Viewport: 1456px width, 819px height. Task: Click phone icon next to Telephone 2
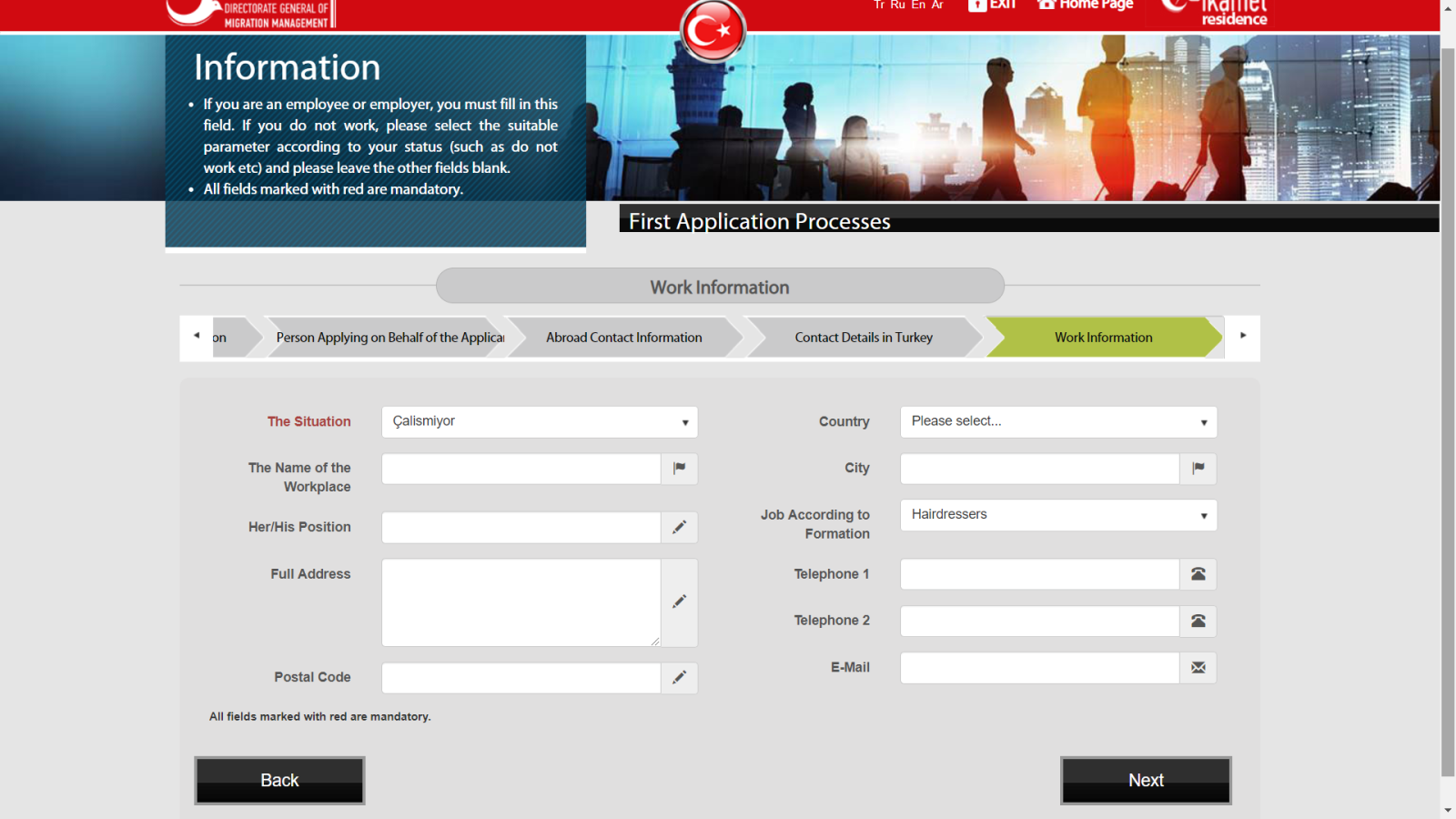coord(1198,622)
